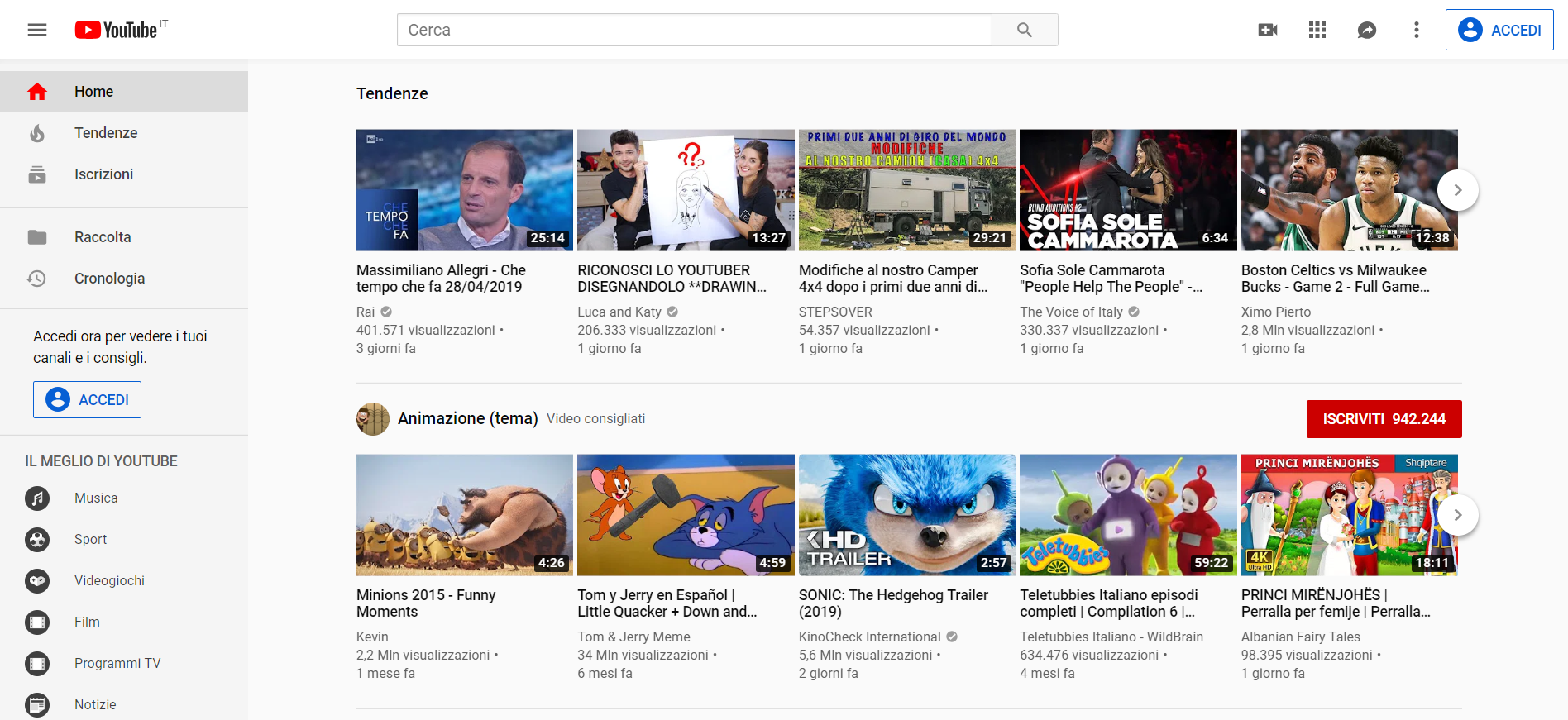Open Riconosci lo YouTuber thumbnail

click(686, 190)
